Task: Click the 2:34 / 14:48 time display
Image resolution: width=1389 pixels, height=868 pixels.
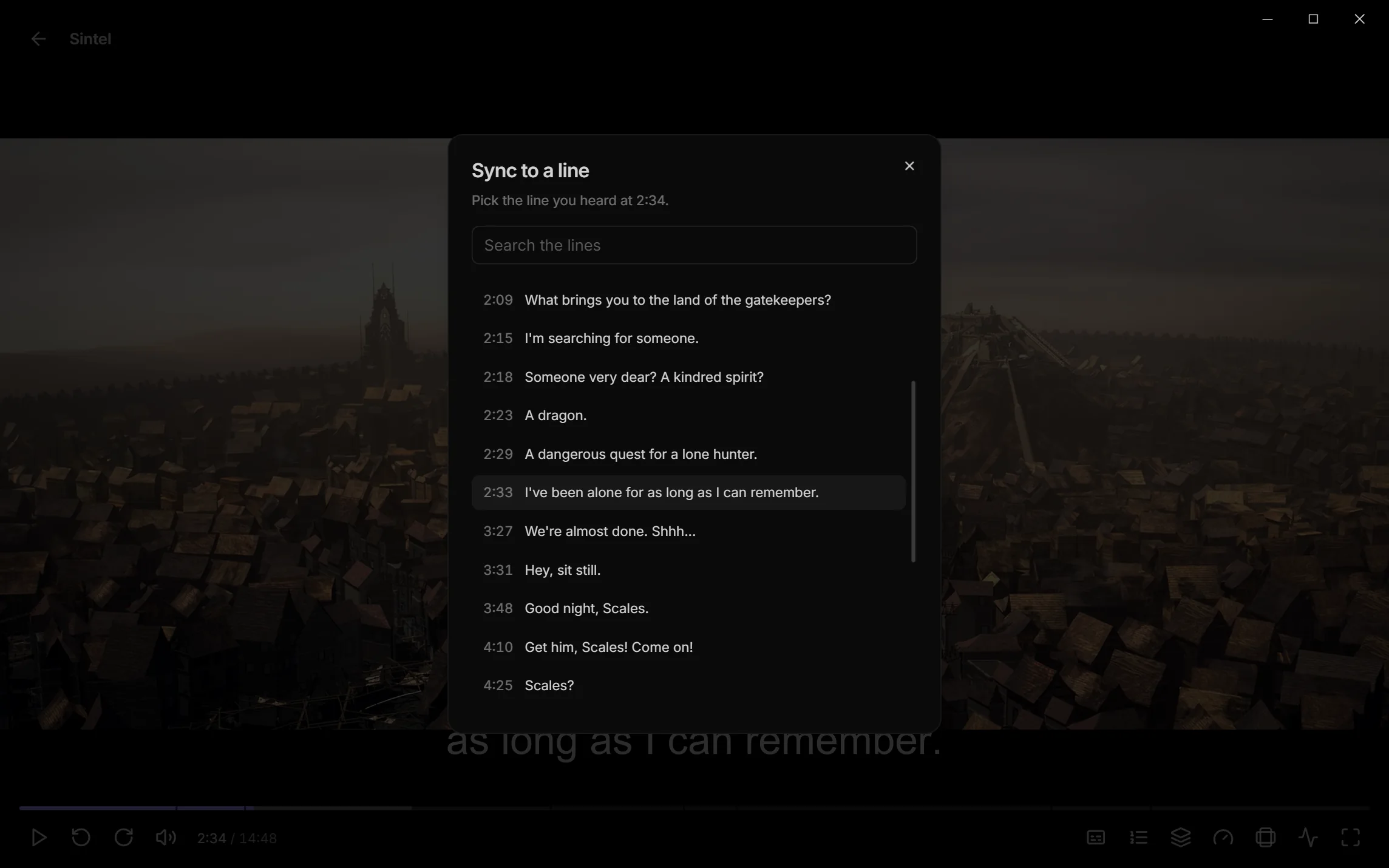Action: tap(237, 838)
